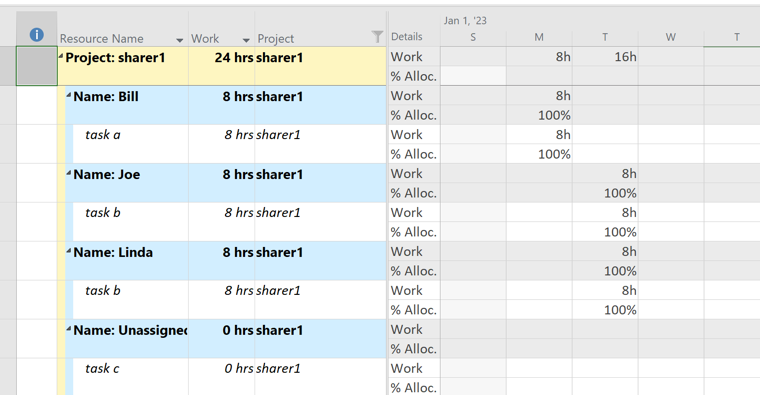Click the 16h Tuesday work cell for sharer1

[605, 57]
